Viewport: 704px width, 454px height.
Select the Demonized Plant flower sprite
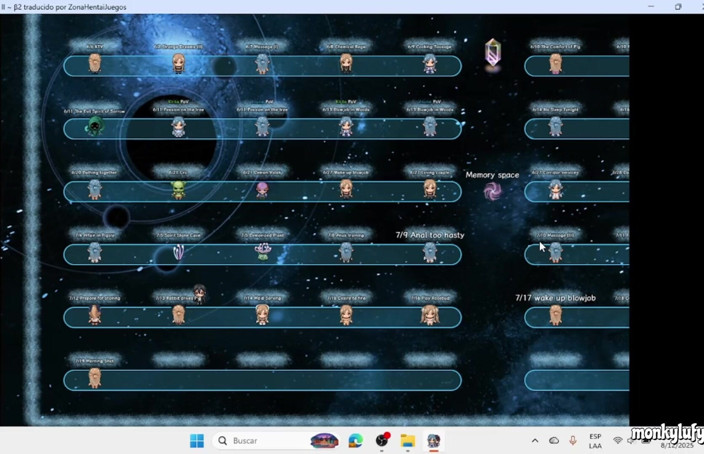pos(262,252)
